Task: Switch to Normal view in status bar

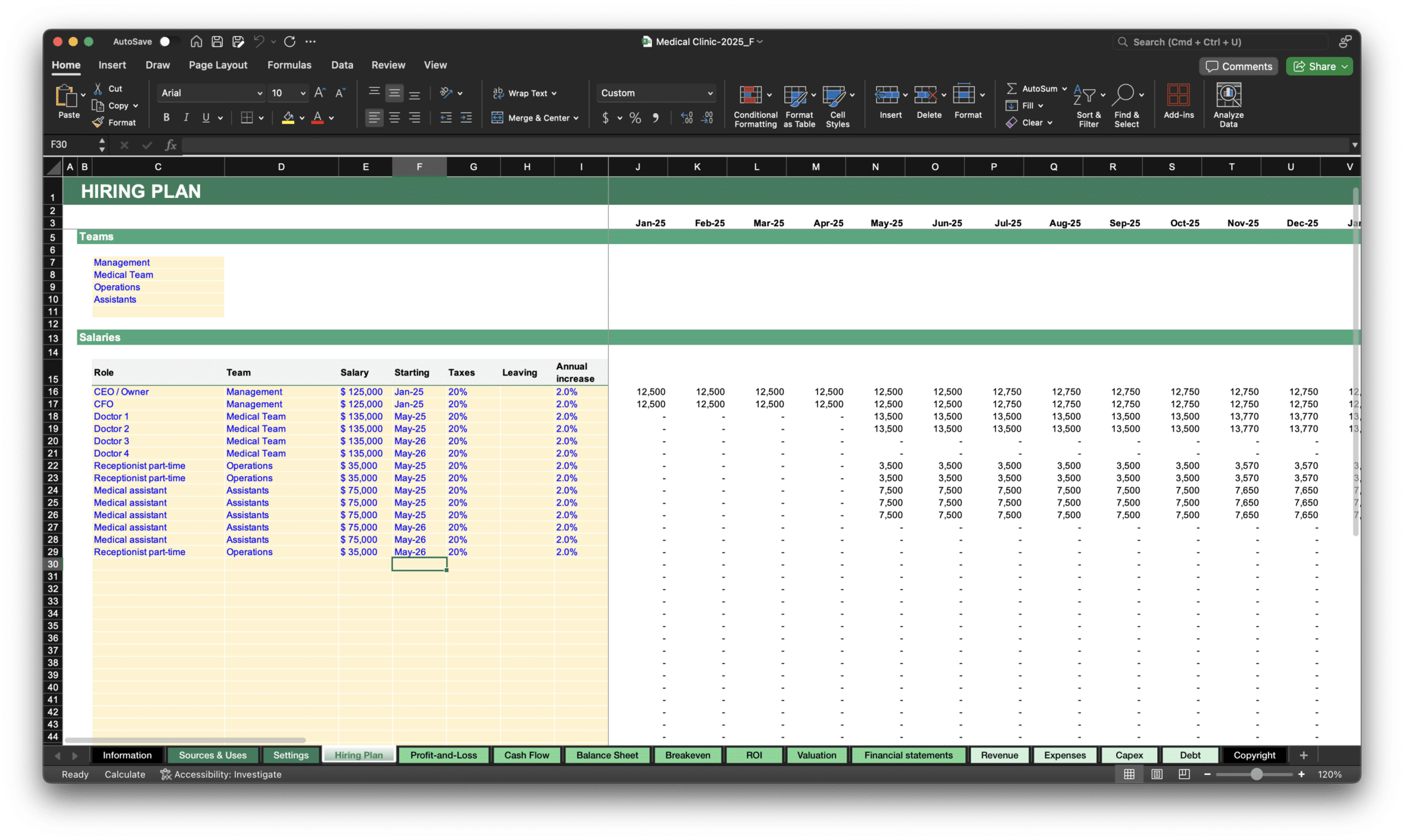Action: (x=1129, y=774)
